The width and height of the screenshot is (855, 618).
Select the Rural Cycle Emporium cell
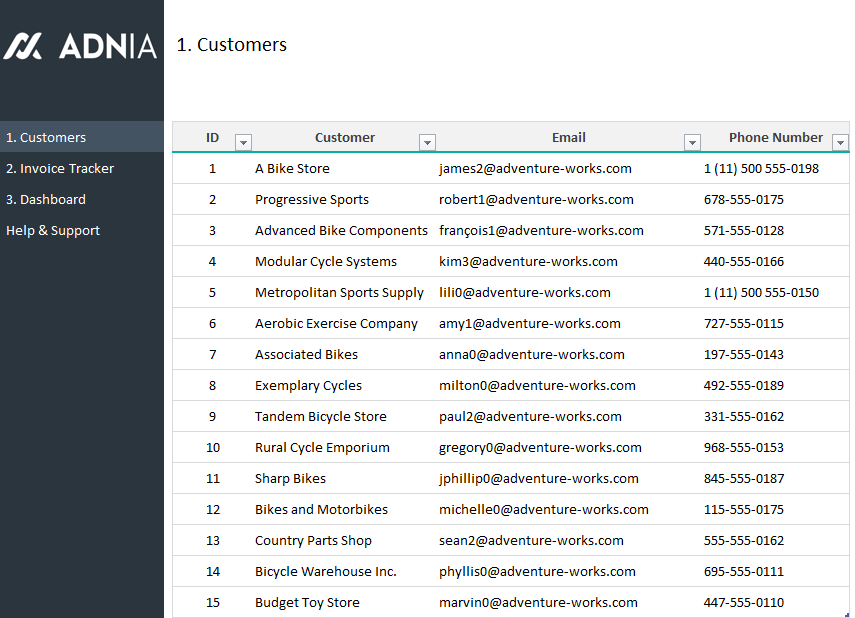click(x=322, y=447)
